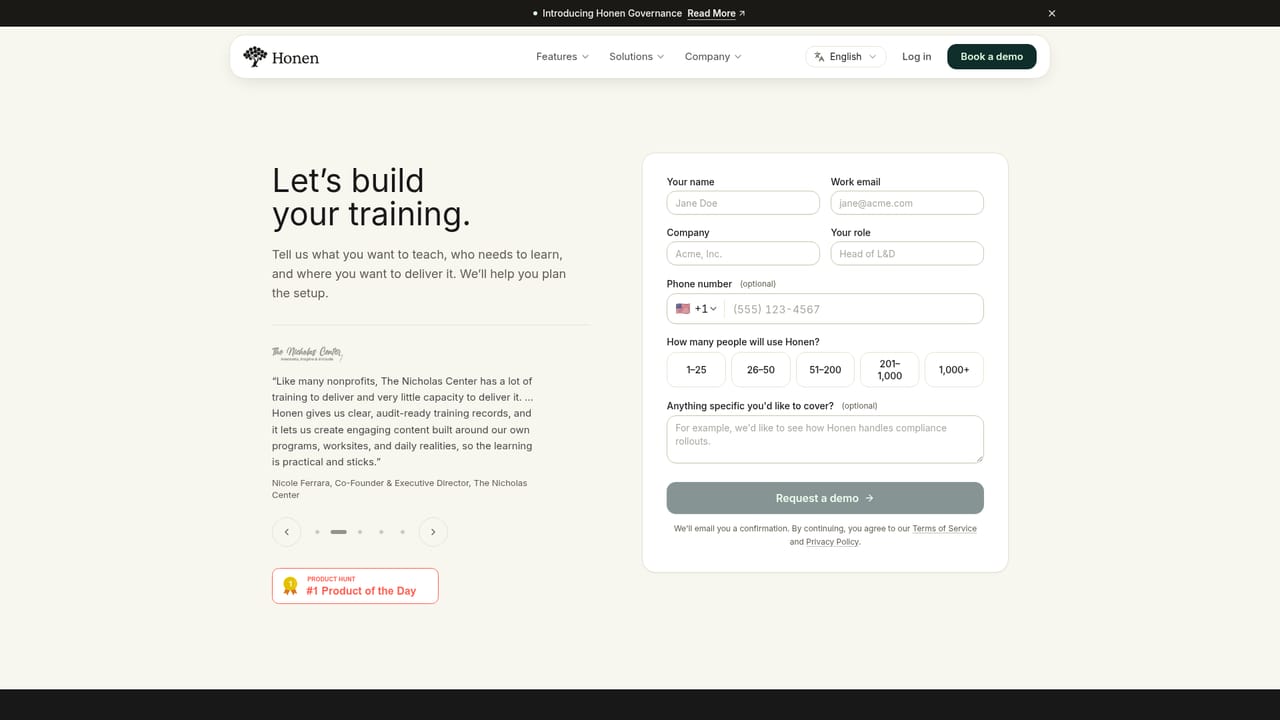Open the Privacy Policy link
The image size is (1280, 720).
point(832,542)
